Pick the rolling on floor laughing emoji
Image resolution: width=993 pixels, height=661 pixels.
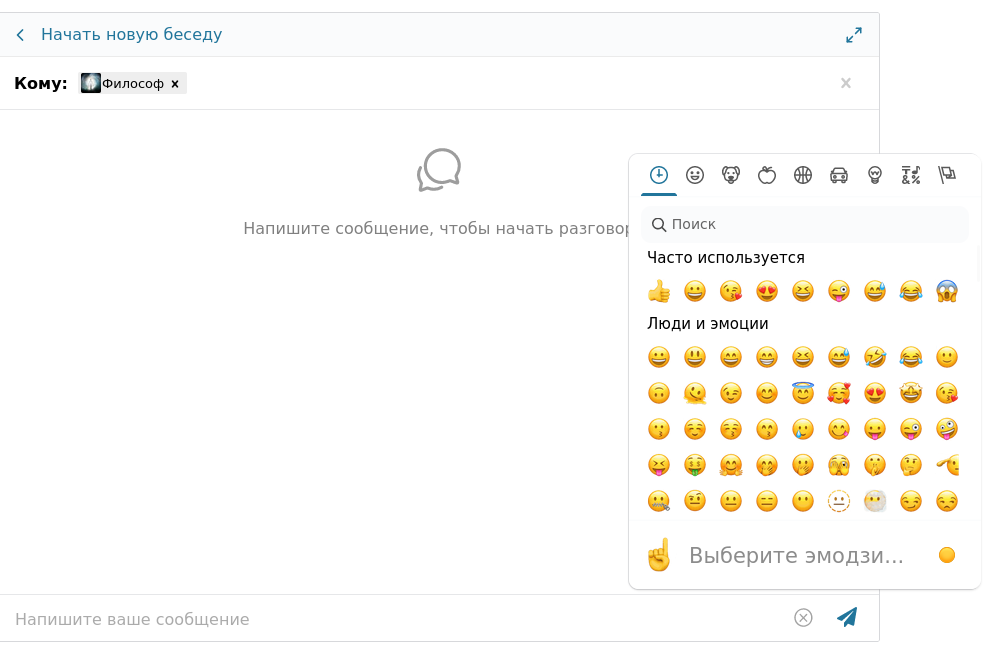coord(875,357)
